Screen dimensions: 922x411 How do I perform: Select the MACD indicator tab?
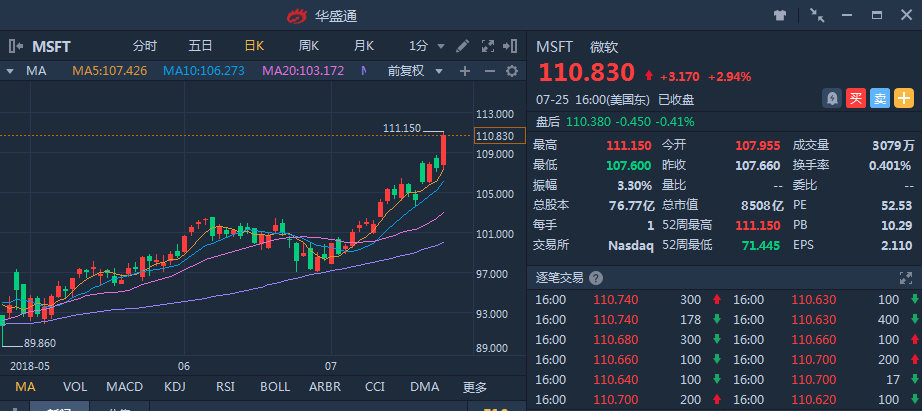pyautogui.click(x=125, y=387)
